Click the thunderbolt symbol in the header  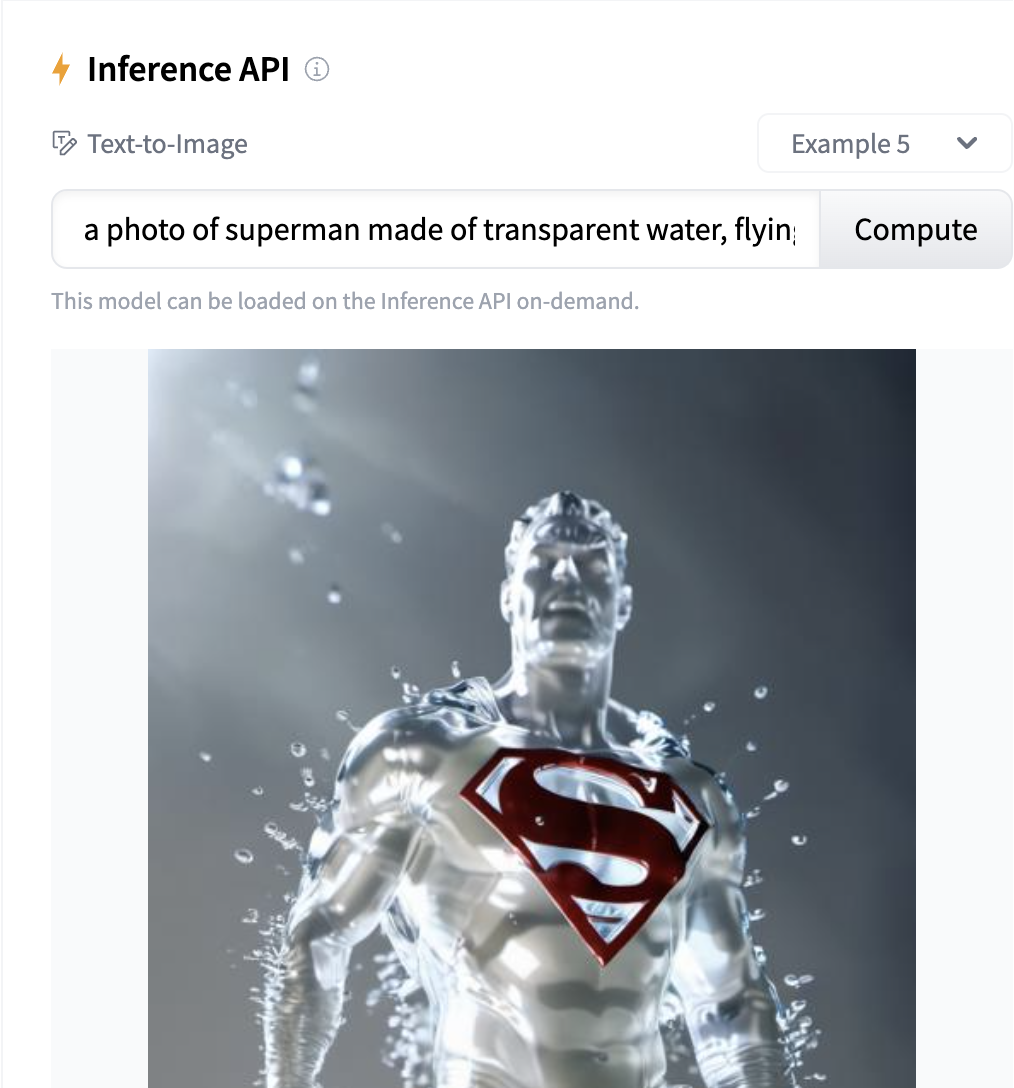[x=62, y=68]
